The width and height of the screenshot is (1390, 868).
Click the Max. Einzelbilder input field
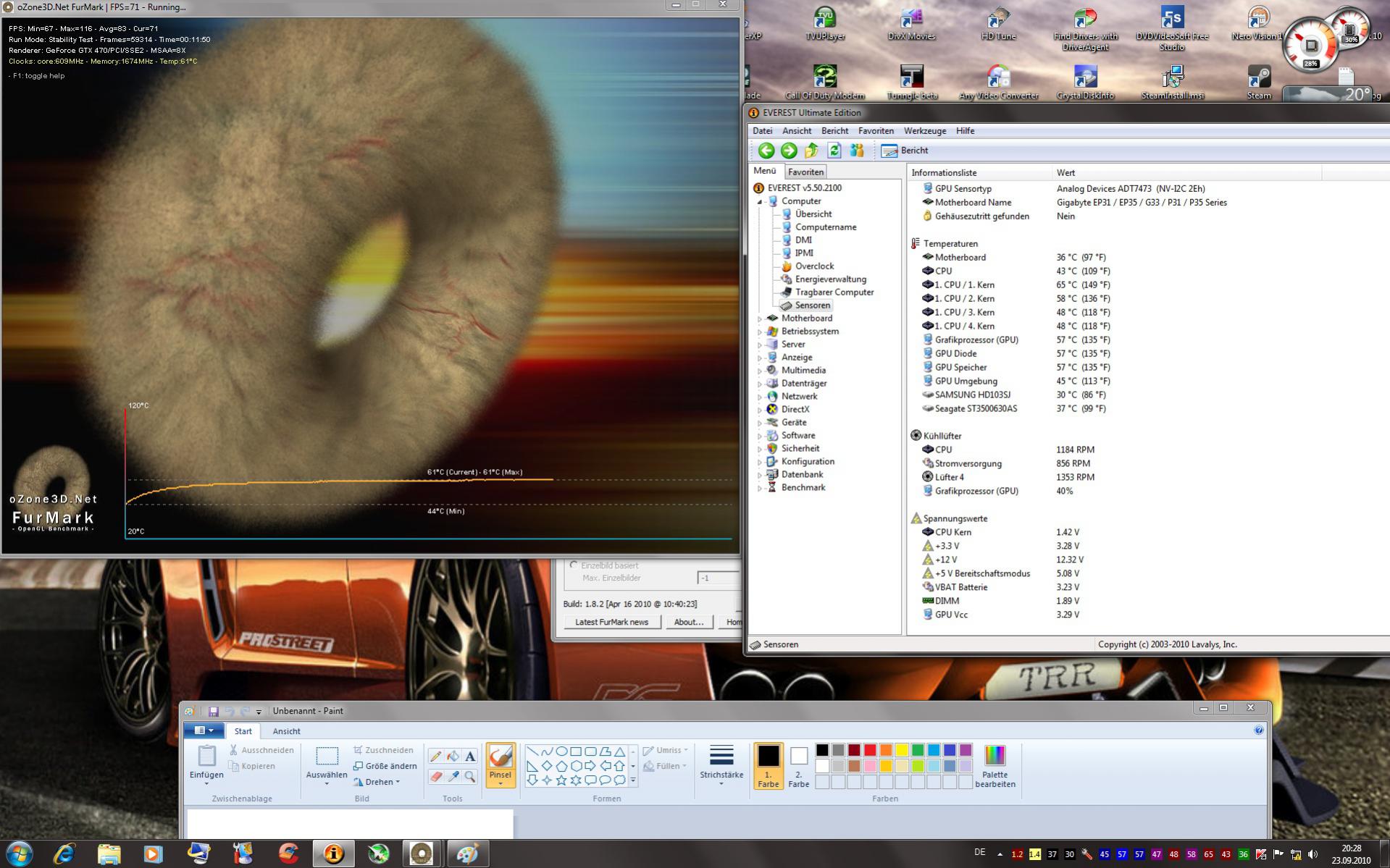pyautogui.click(x=719, y=578)
